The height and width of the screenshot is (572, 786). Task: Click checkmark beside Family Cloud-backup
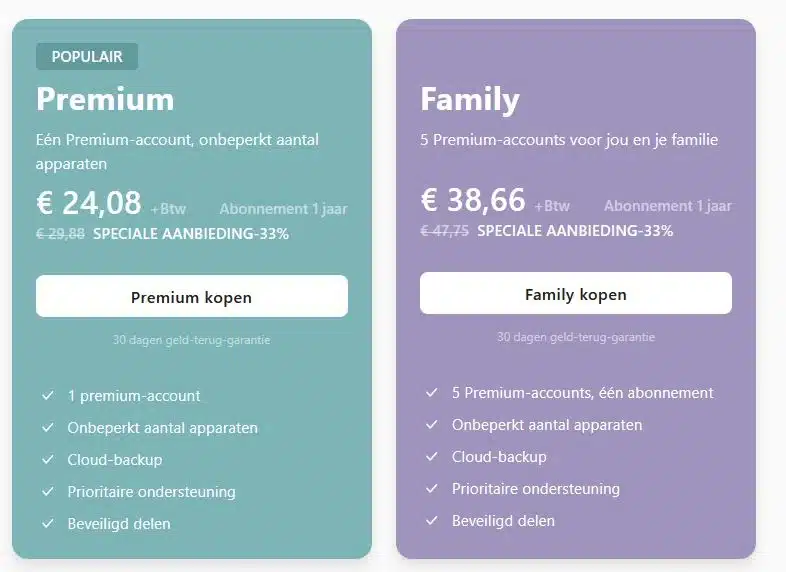click(x=432, y=457)
